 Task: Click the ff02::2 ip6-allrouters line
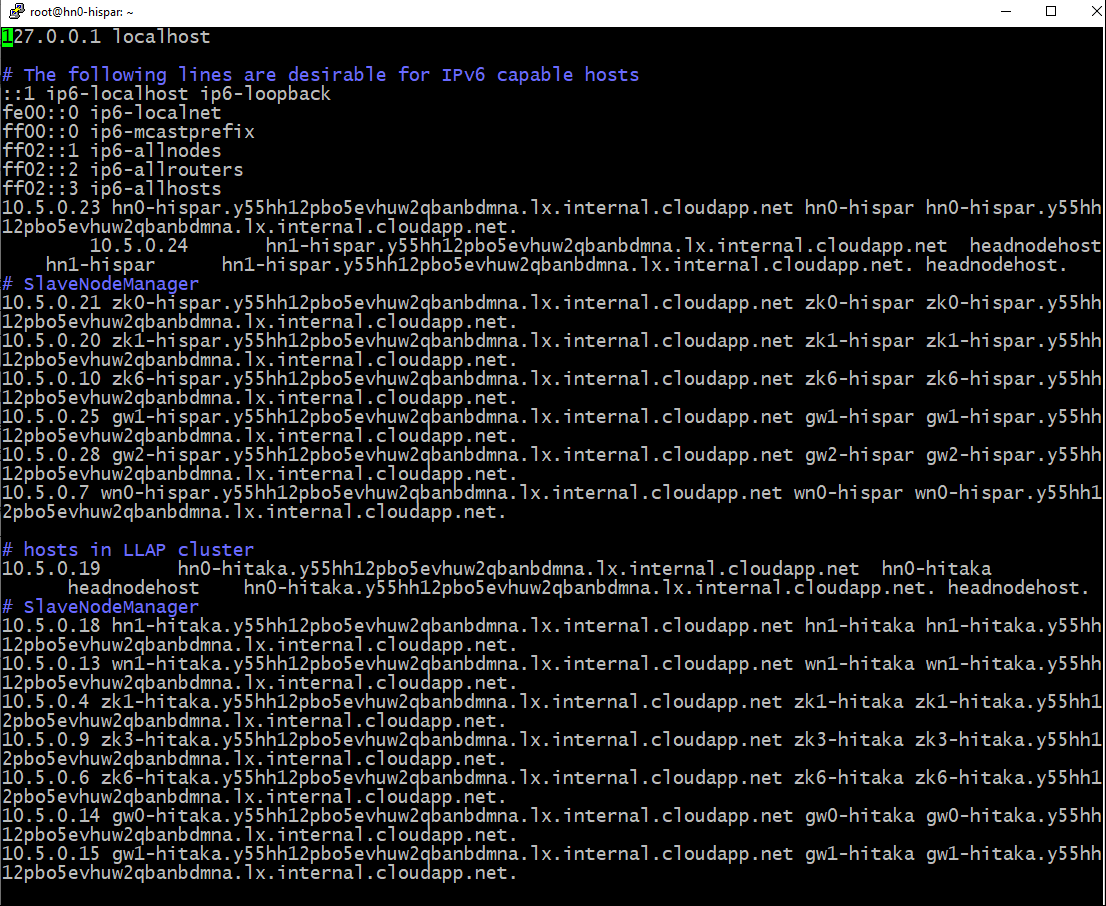[123, 170]
